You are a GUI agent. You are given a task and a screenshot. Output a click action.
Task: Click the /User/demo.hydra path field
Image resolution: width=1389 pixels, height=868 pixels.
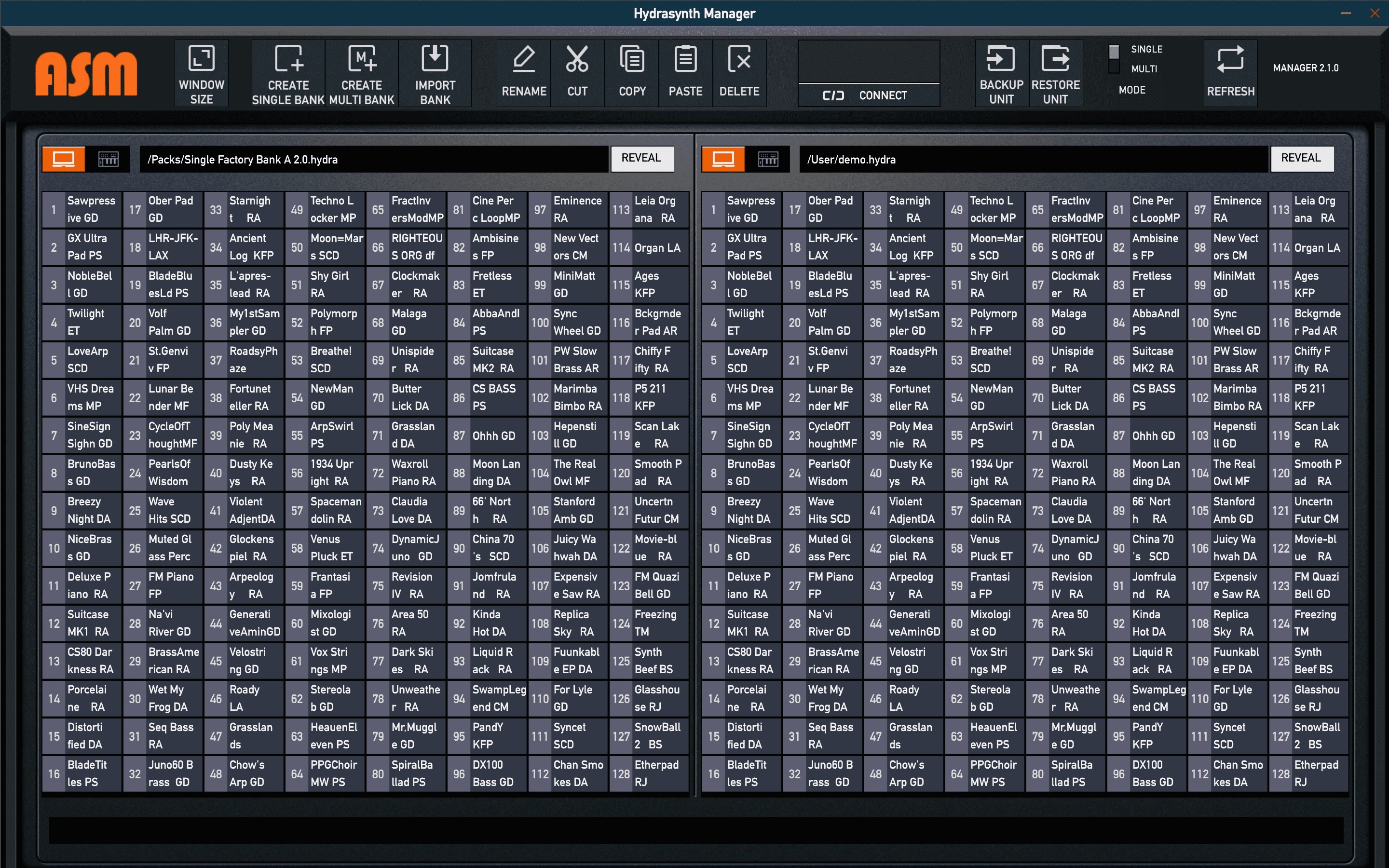[x=1033, y=159]
